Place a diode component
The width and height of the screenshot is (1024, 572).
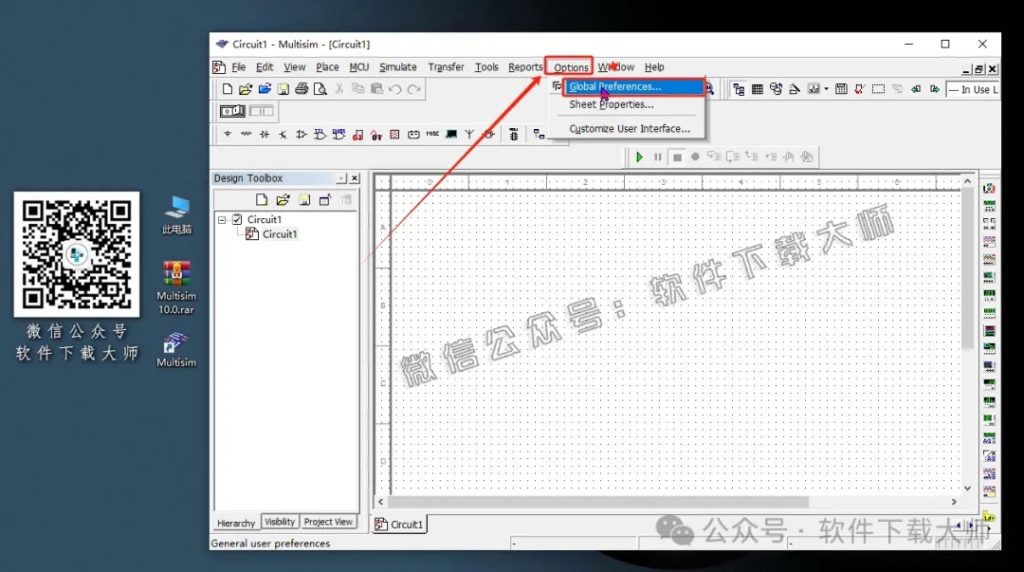(264, 135)
